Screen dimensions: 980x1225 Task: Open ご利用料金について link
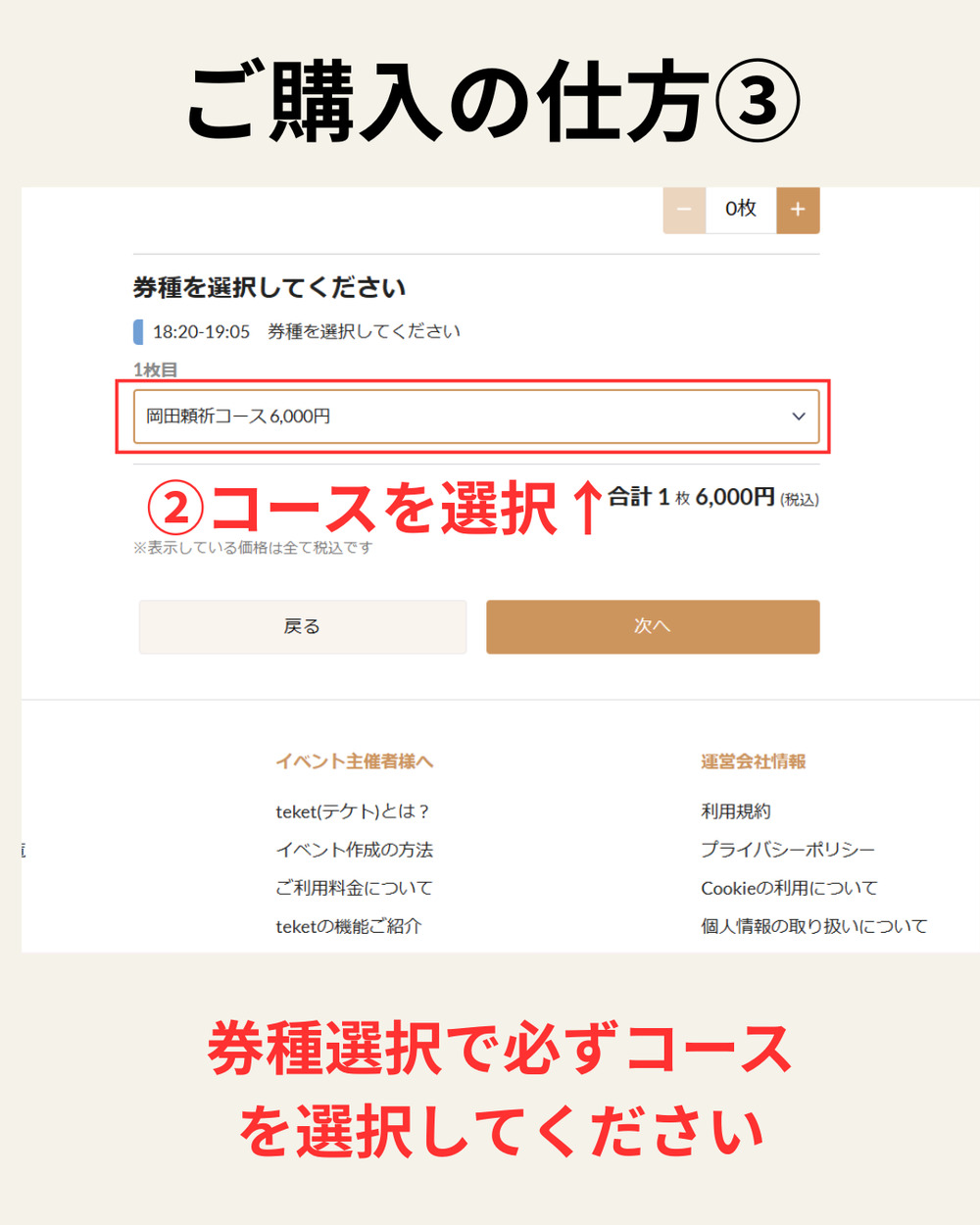click(x=354, y=888)
